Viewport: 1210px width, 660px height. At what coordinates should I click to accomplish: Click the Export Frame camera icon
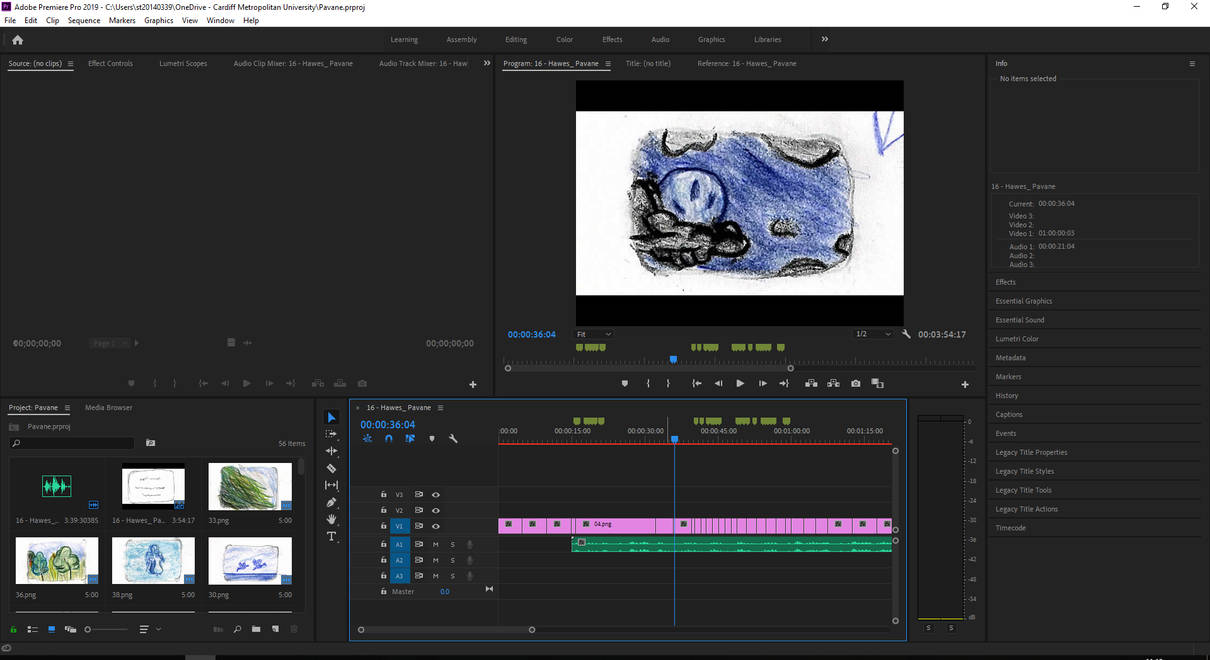tap(856, 383)
